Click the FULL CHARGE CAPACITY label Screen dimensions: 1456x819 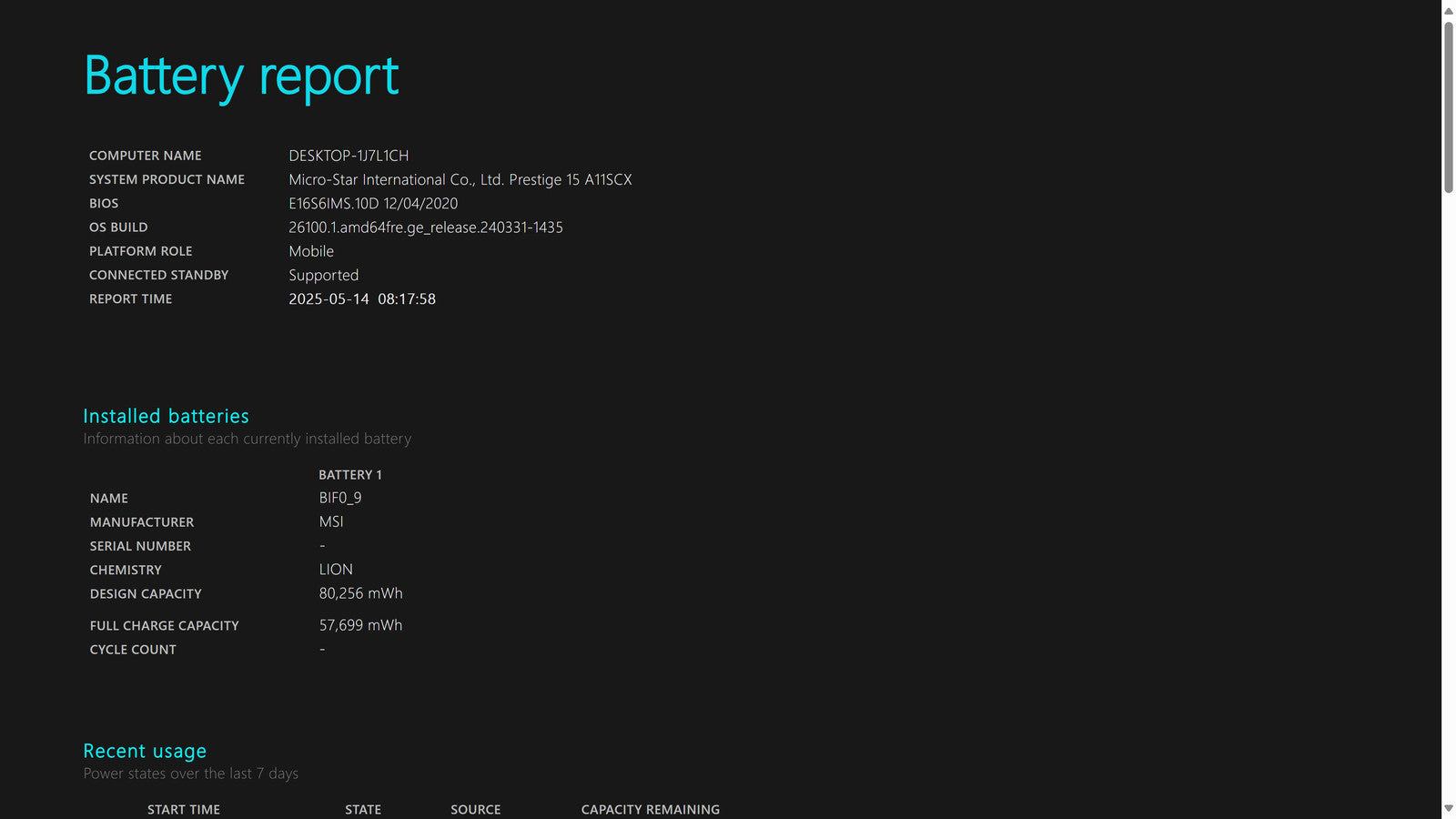165,626
